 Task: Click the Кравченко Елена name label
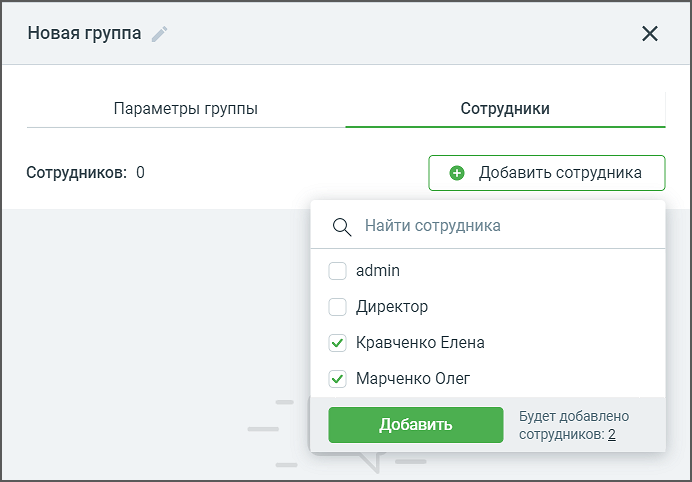pos(420,343)
